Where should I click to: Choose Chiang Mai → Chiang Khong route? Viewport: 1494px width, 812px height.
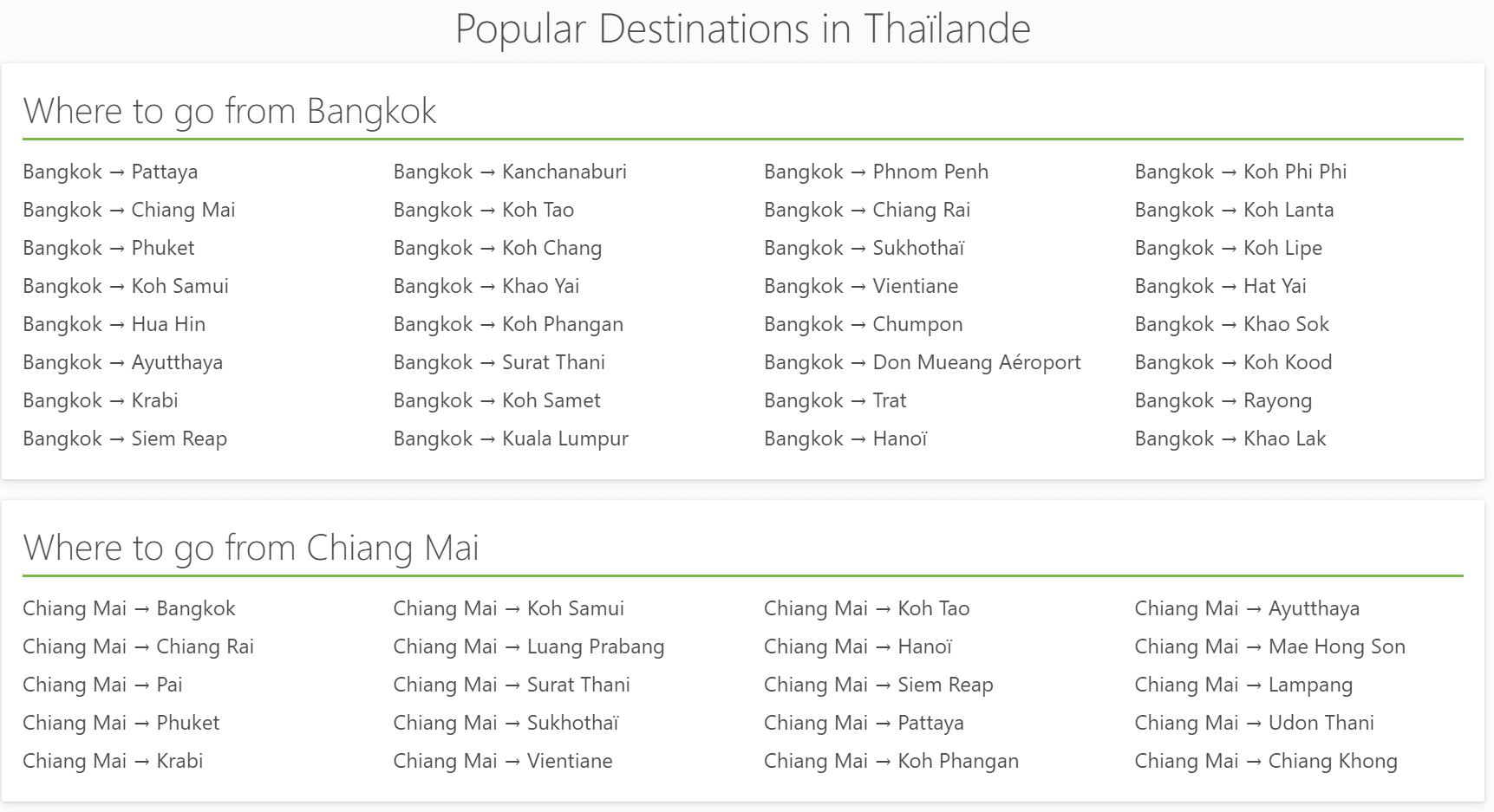[1266, 761]
